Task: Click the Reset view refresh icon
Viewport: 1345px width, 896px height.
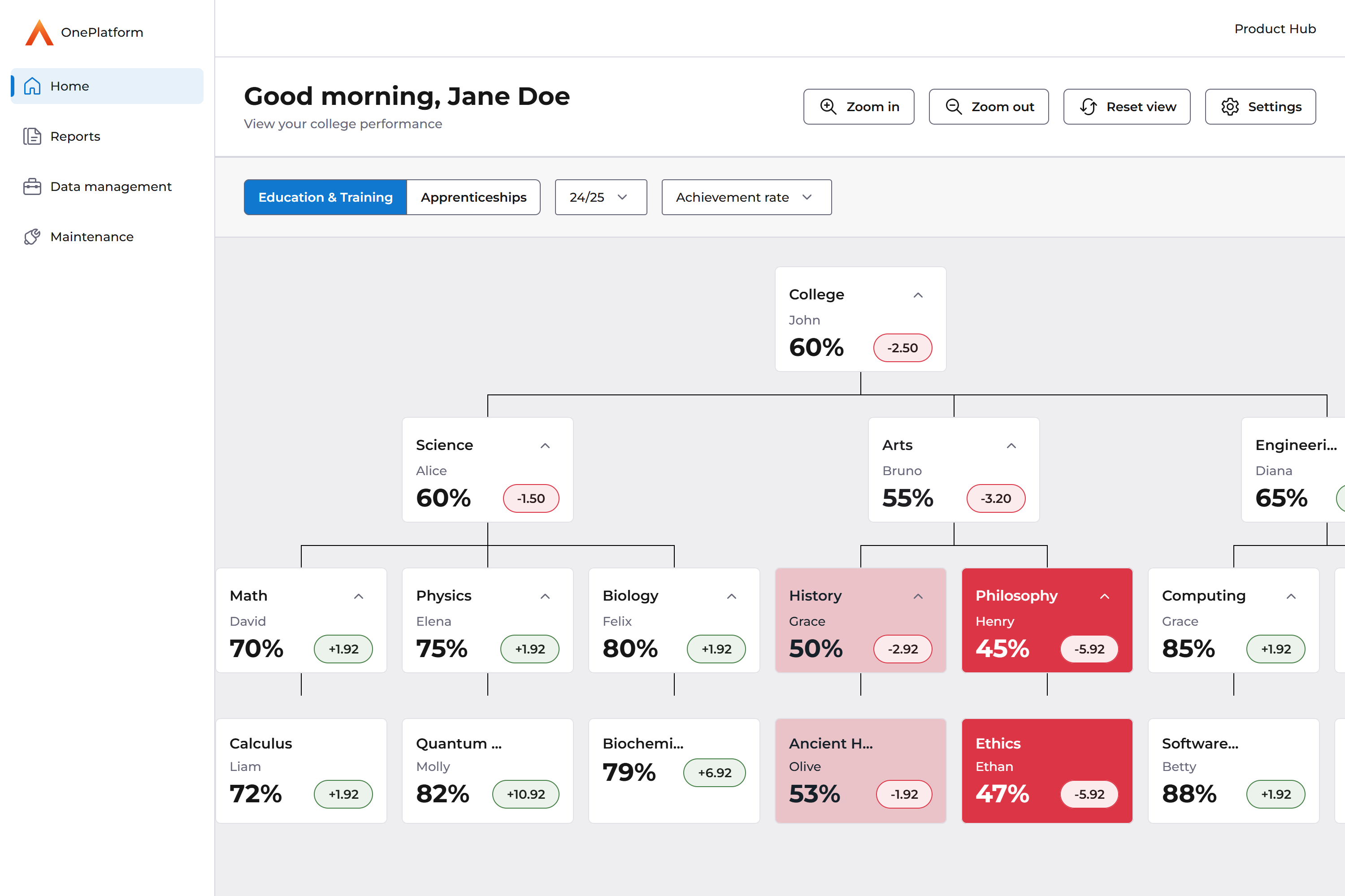Action: (1089, 107)
